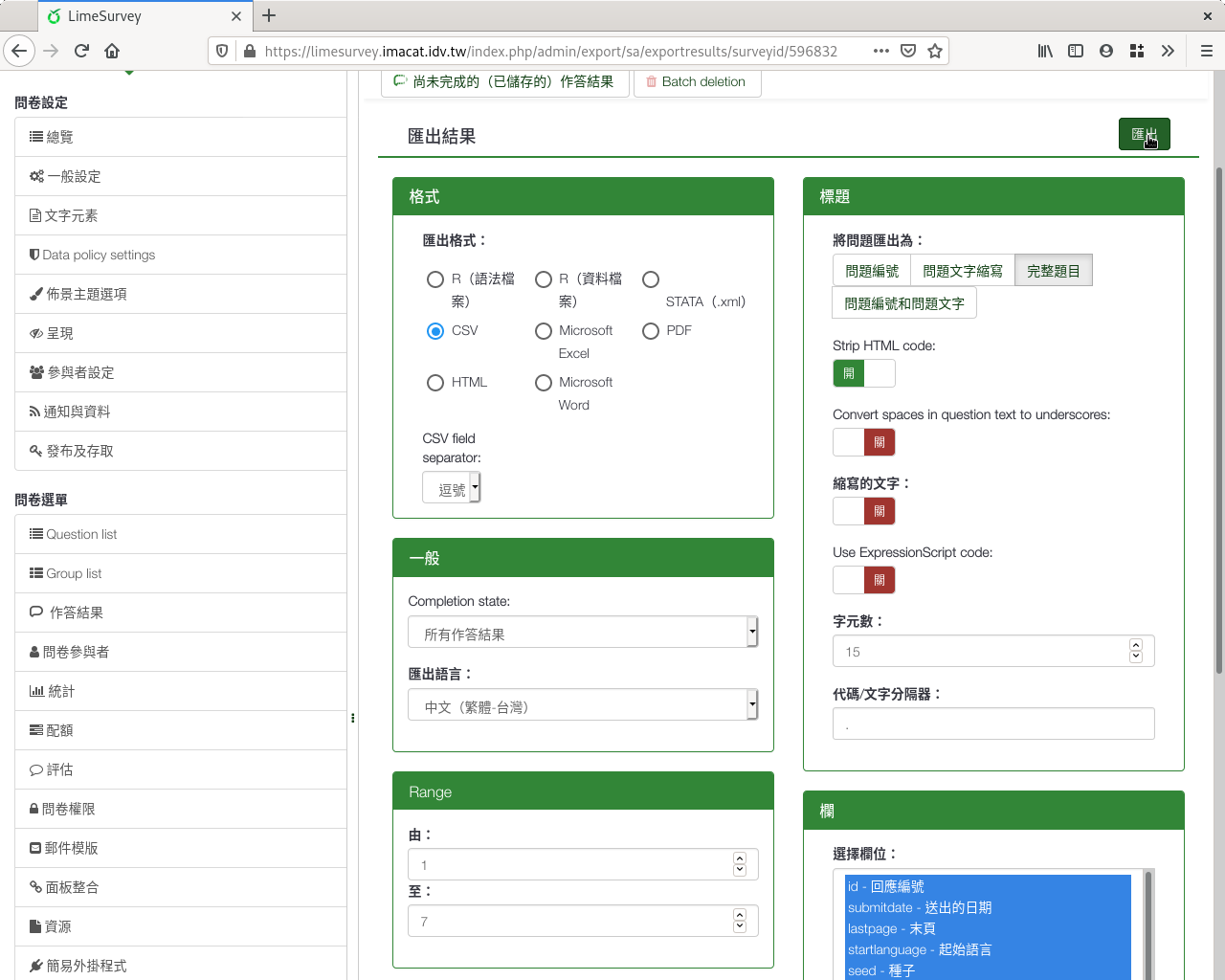
Task: Close the LimeSurvey tab
Action: pos(236,16)
